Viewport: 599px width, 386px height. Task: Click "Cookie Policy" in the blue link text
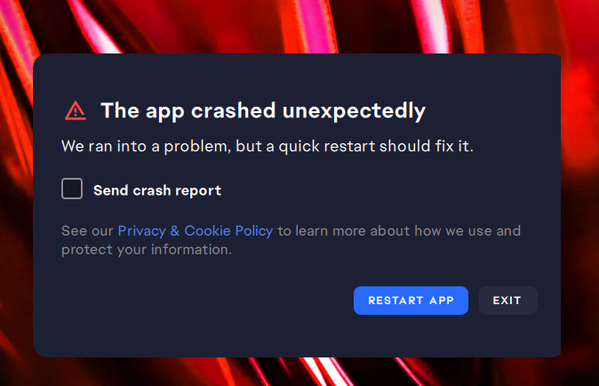228,231
